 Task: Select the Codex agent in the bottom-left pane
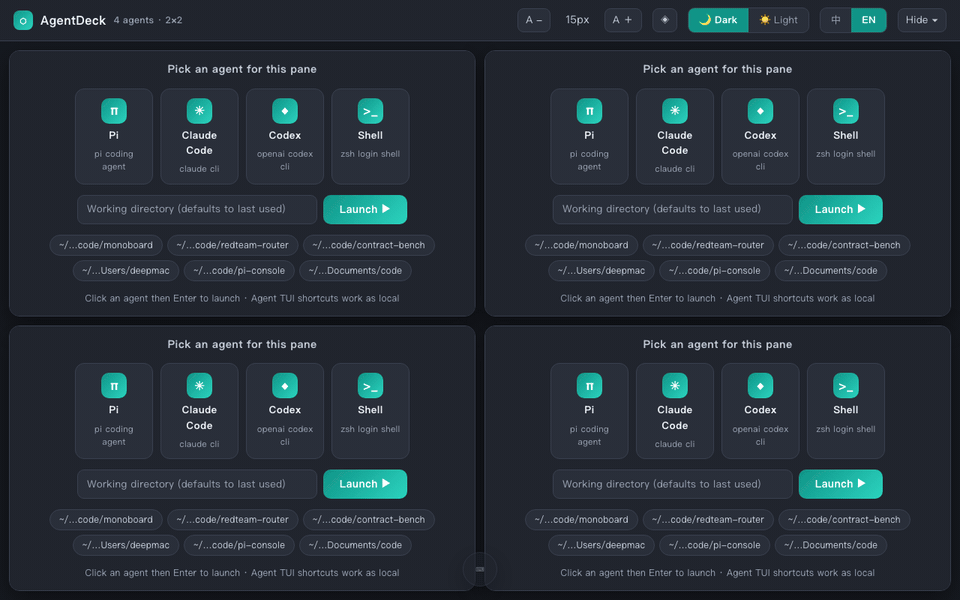coord(285,411)
